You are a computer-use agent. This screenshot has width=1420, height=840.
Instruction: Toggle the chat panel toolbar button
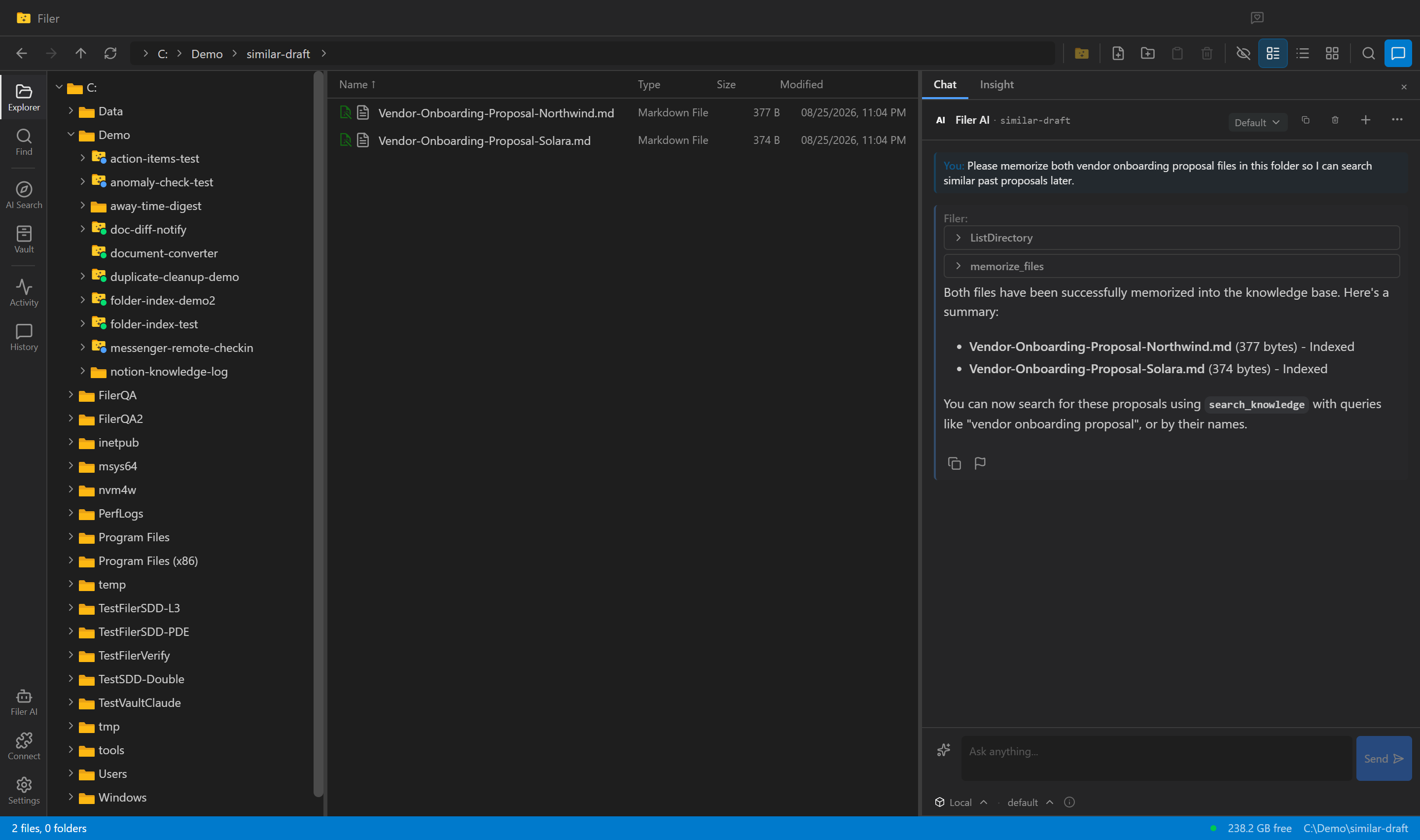point(1398,53)
